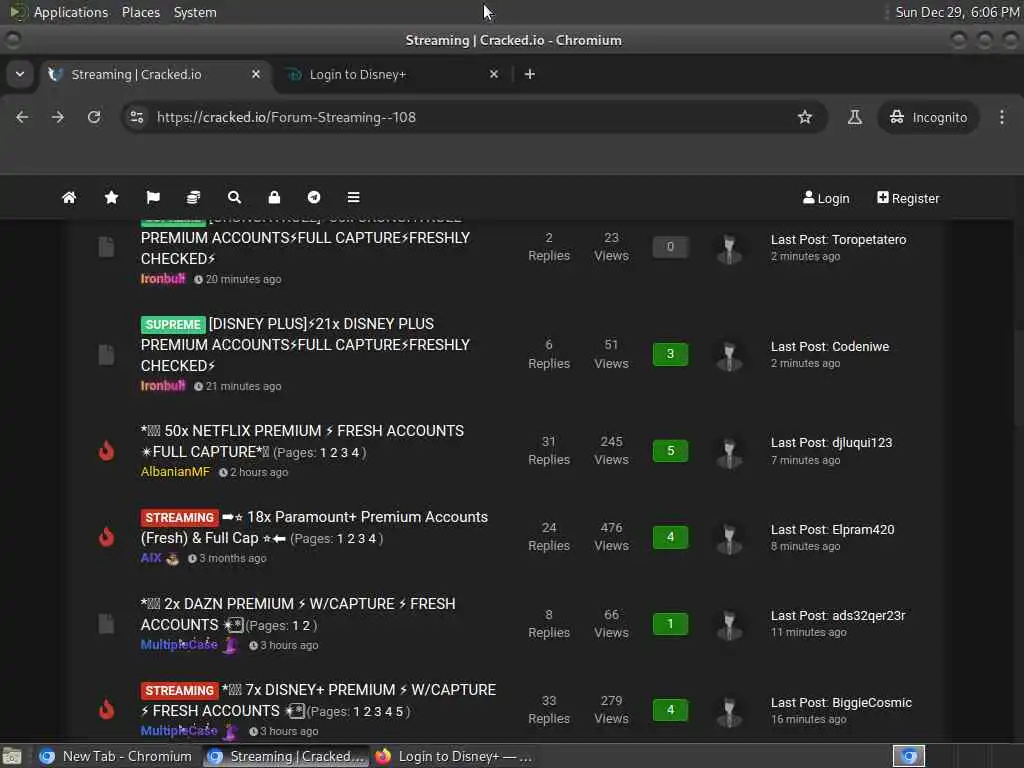Expand the tab search dropdown chevron

(20, 74)
